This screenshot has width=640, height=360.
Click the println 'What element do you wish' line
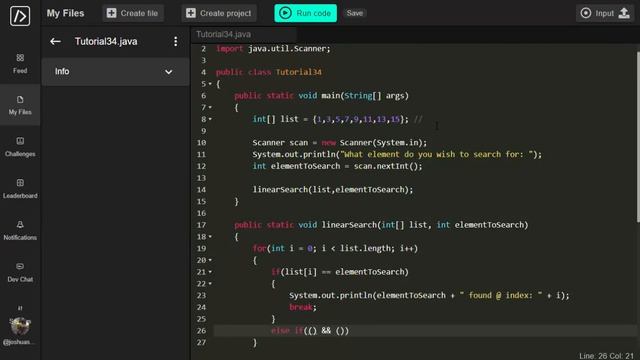pyautogui.click(x=397, y=154)
